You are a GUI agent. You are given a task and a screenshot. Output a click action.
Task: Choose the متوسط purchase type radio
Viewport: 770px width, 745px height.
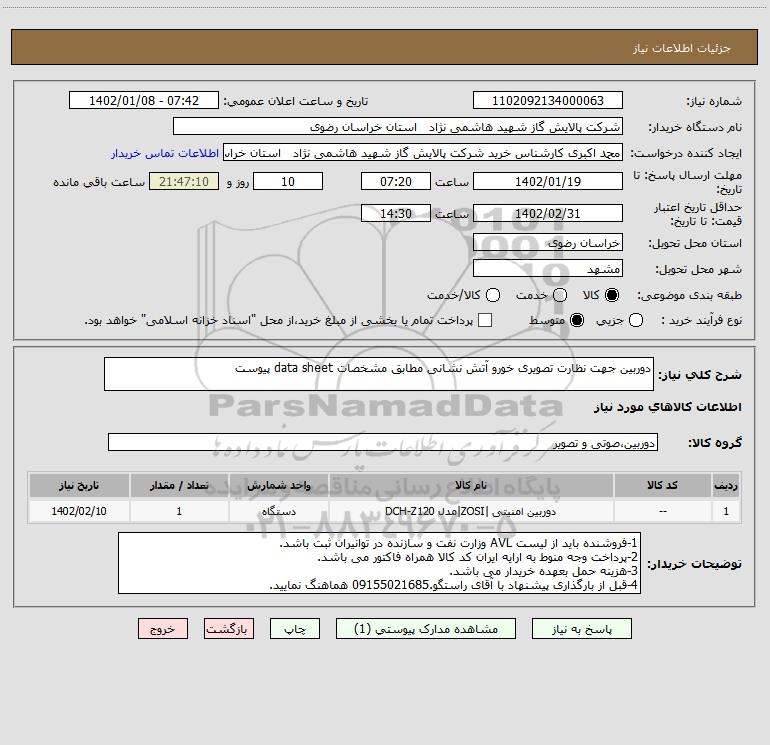coord(577,320)
